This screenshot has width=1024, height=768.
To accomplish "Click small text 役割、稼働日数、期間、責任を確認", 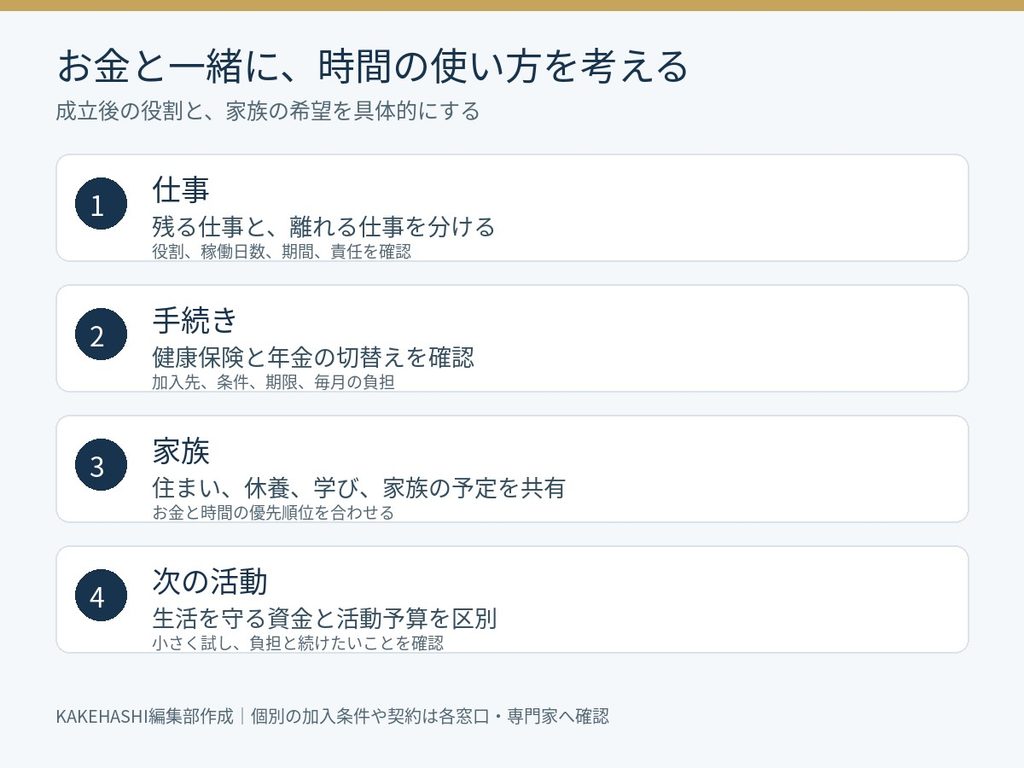I will coord(281,251).
